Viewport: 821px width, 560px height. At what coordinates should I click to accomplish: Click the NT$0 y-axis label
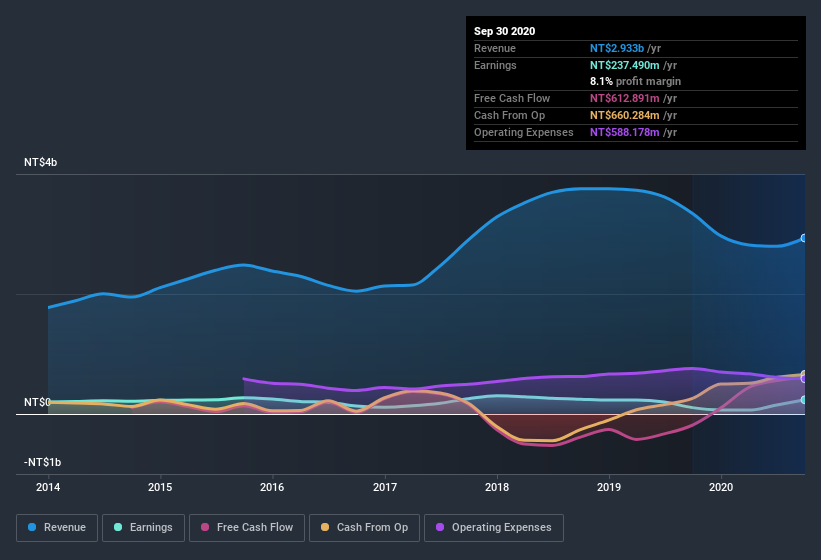coord(37,402)
